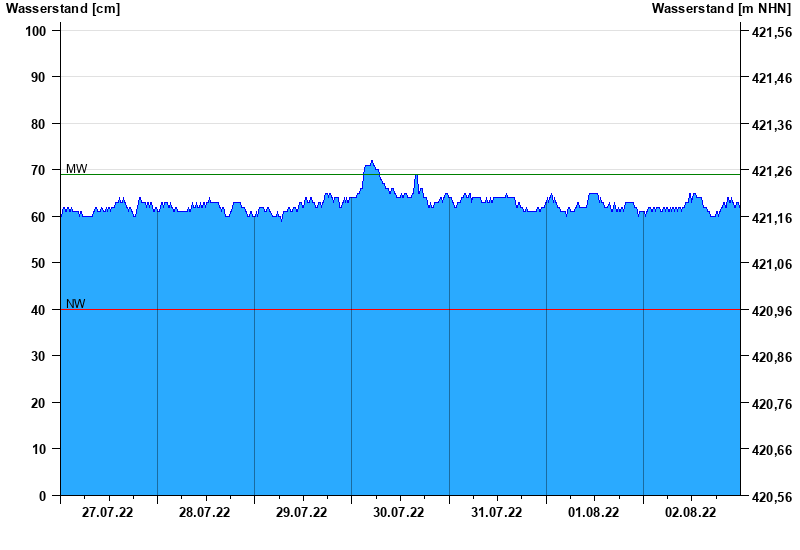The height and width of the screenshot is (550, 800).
Task: Click the 100 value on left axis
Action: 36,31
